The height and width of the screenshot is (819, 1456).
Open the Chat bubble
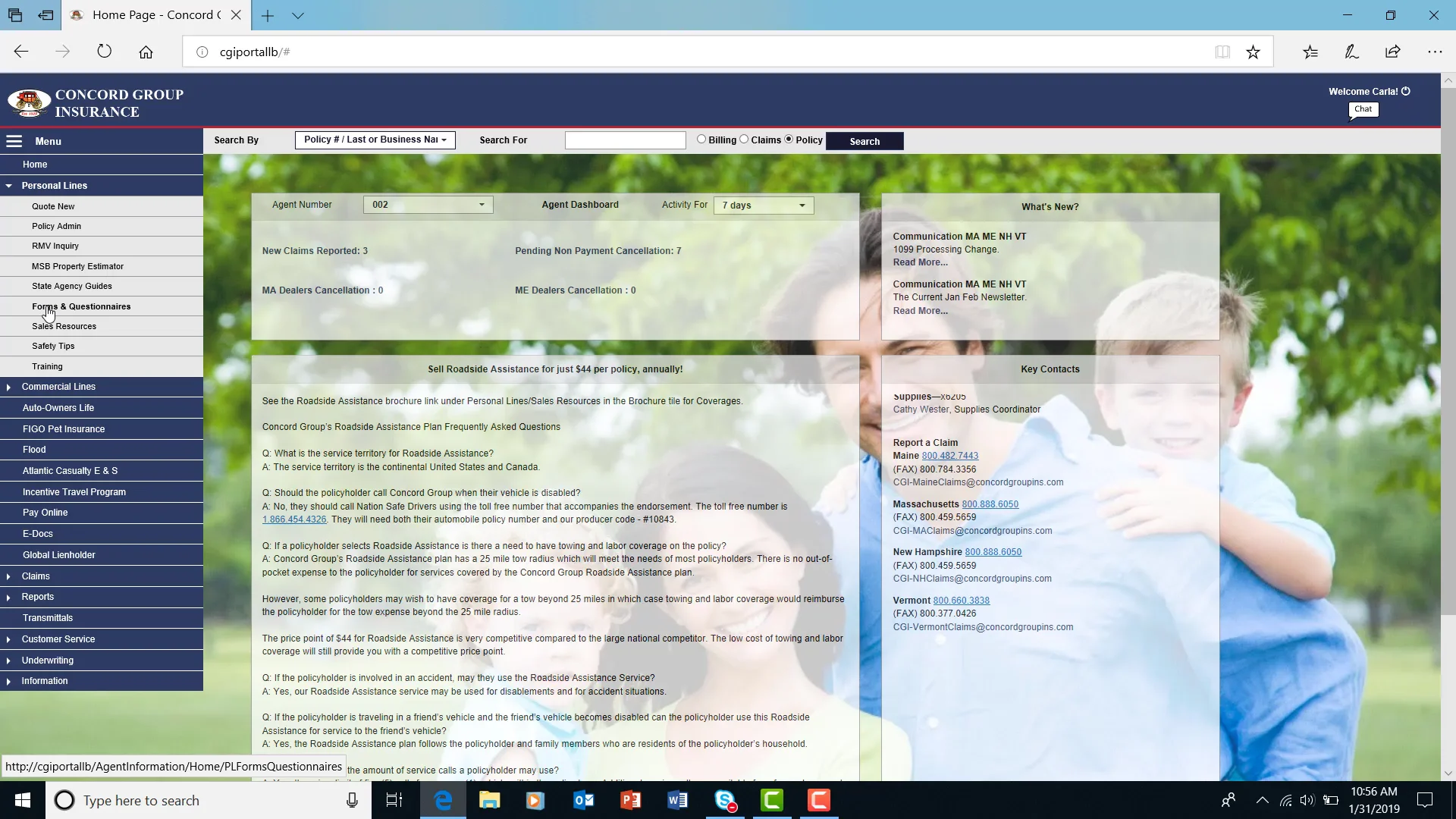[1363, 109]
